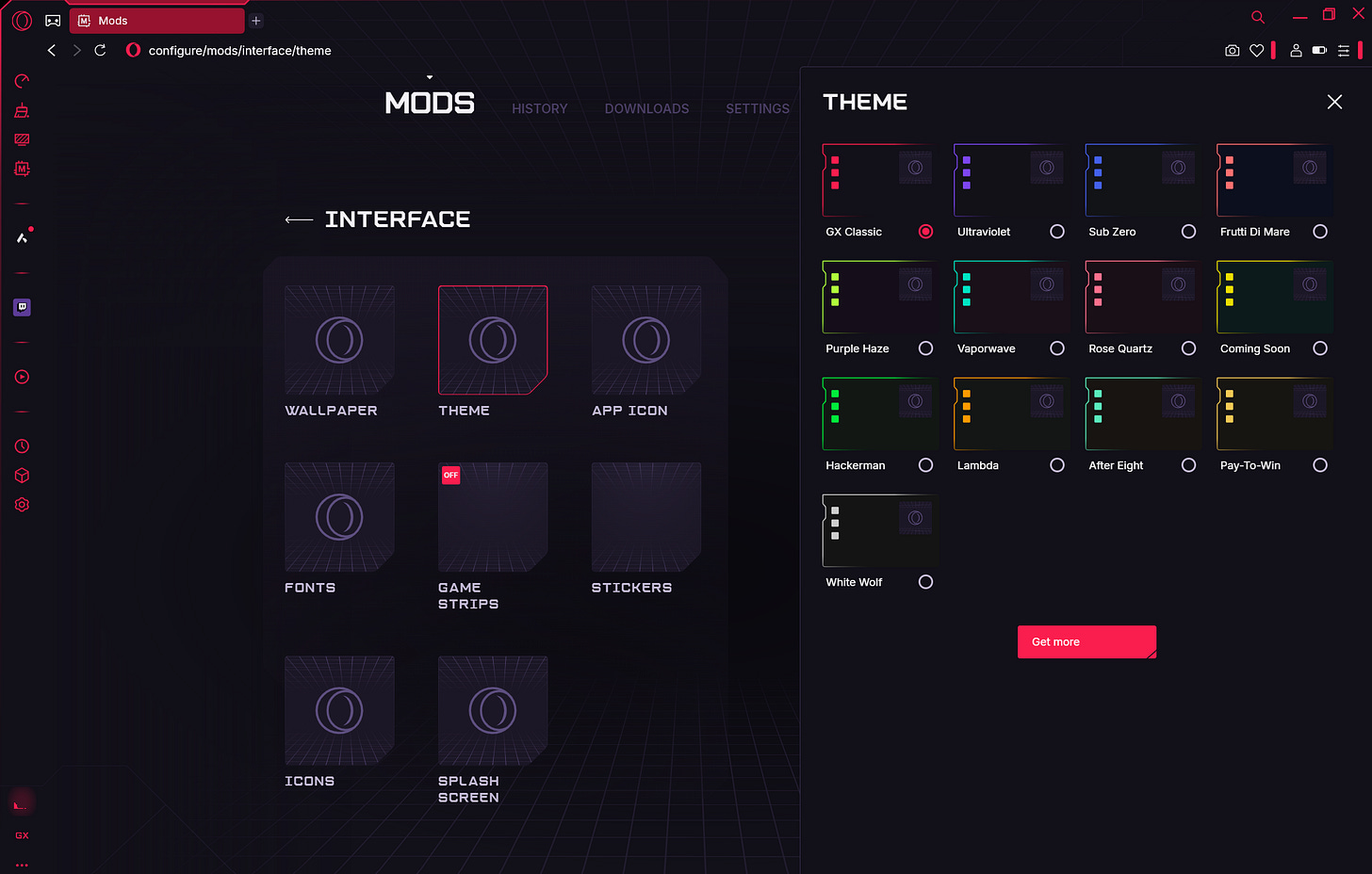The image size is (1372, 874).
Task: Open the tab search magnifier icon
Action: coord(1257,17)
